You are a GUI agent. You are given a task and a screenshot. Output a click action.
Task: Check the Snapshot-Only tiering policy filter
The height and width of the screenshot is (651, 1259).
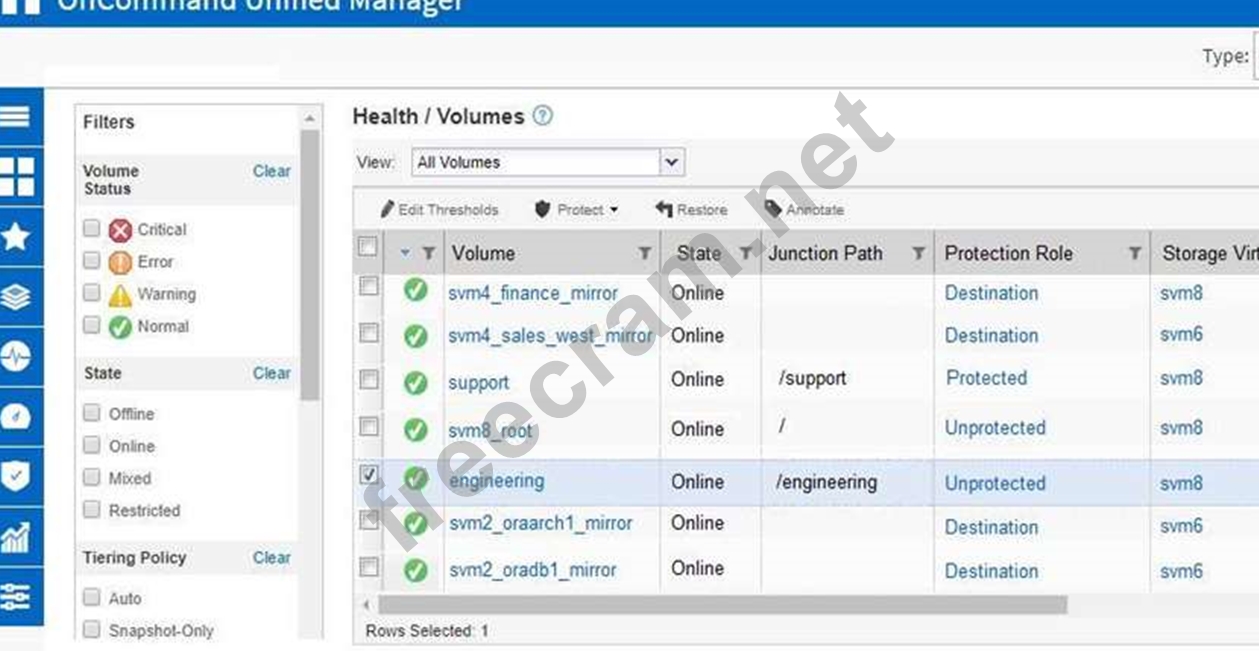(x=92, y=630)
